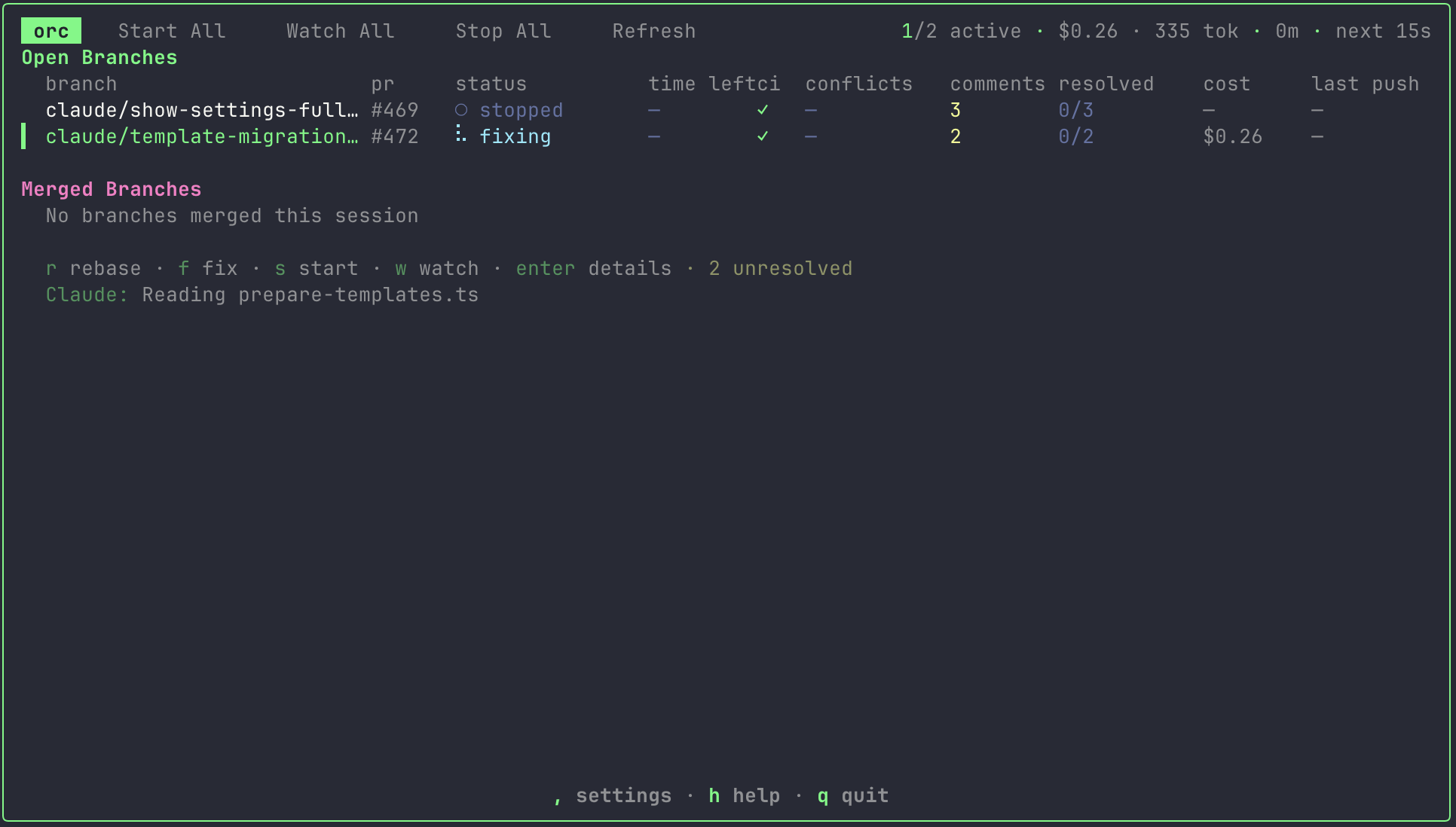The width and height of the screenshot is (1456, 827).
Task: Click the rebase shortcut hint
Action: coord(93,268)
